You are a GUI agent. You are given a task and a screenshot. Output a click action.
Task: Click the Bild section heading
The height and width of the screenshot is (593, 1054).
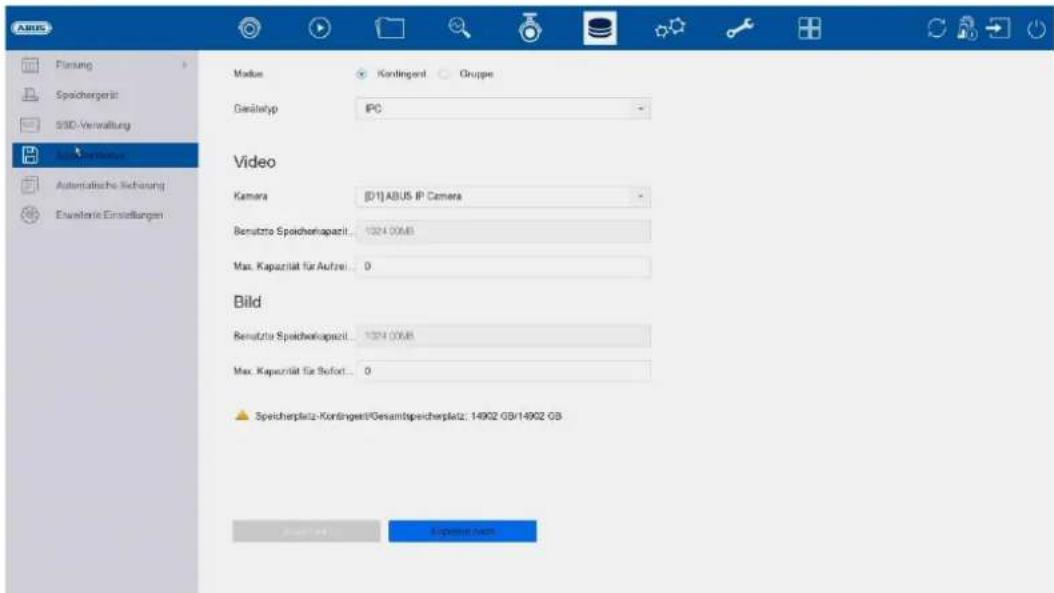(x=247, y=302)
